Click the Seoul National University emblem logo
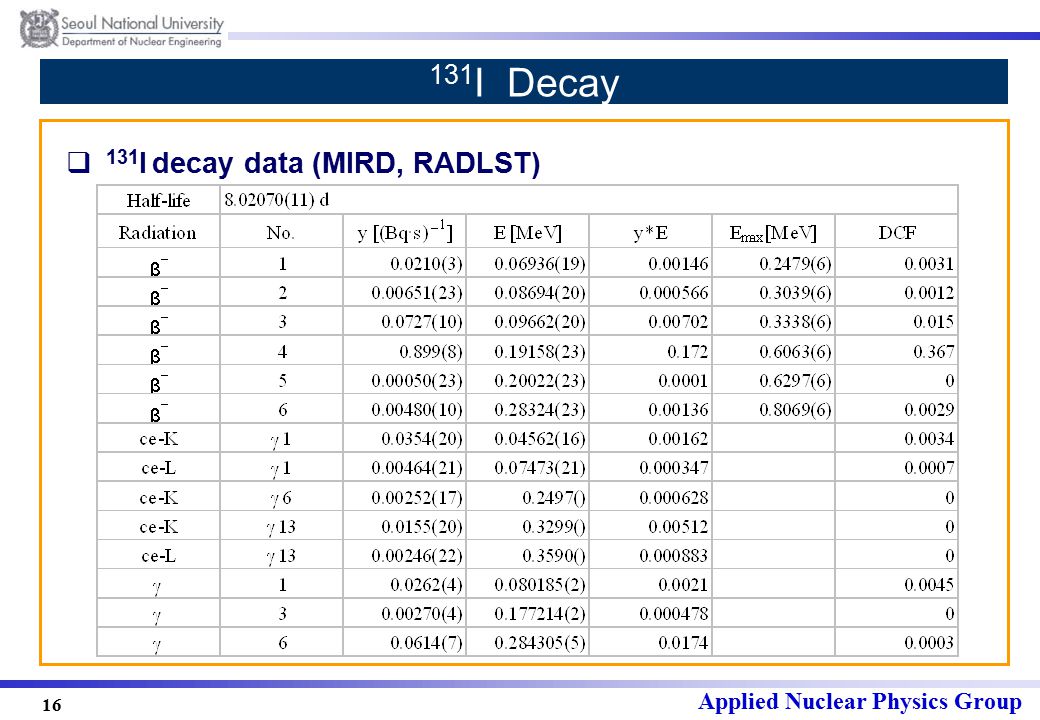 point(39,29)
